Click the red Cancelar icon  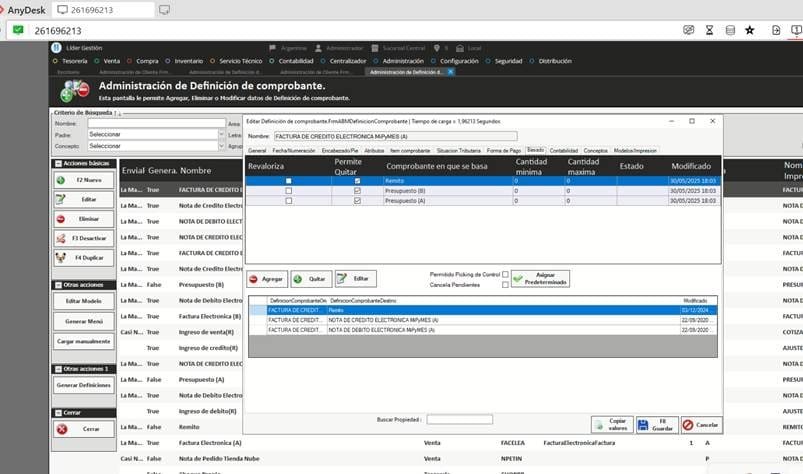[x=688, y=425]
